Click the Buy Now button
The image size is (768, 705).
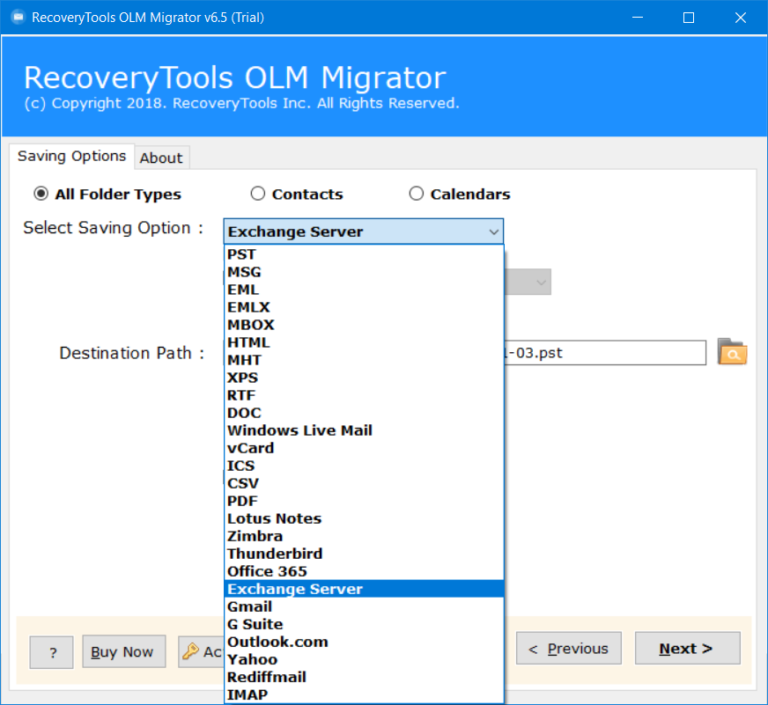123,651
